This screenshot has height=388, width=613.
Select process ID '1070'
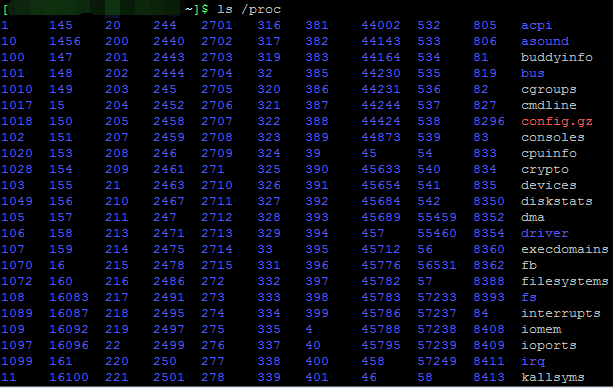pos(17,266)
